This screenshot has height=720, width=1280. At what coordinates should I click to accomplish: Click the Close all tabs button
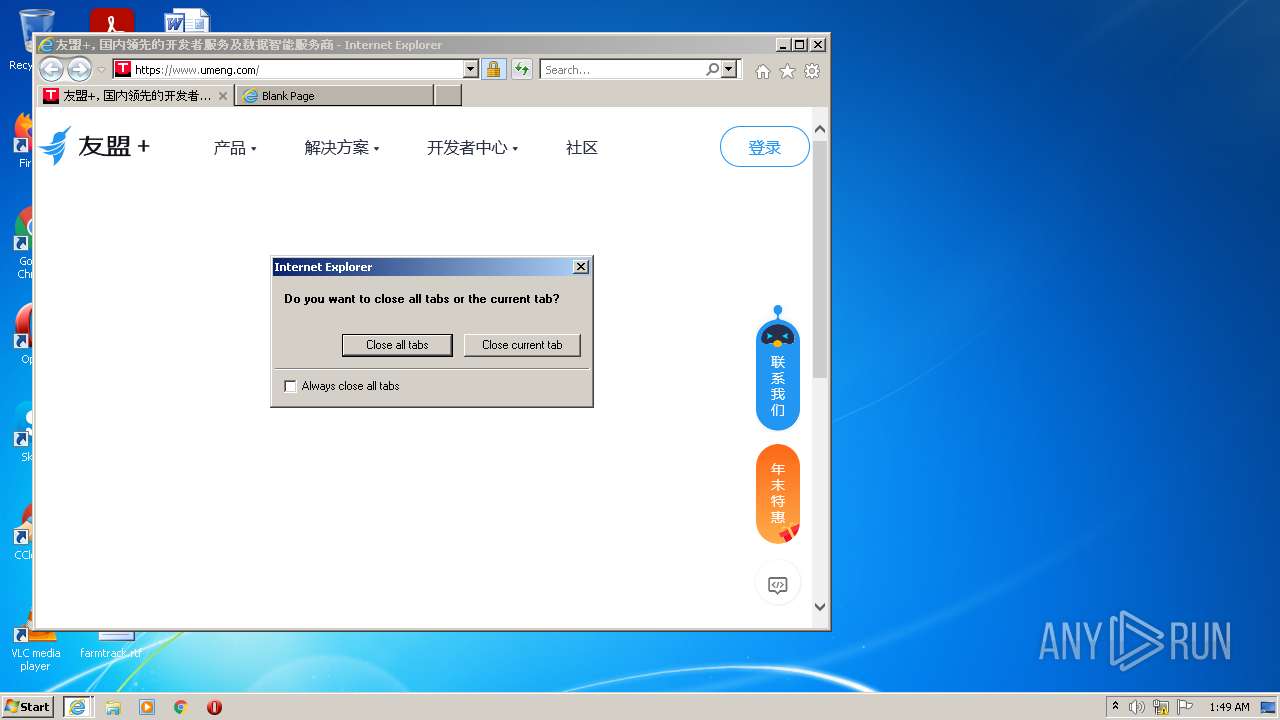397,345
